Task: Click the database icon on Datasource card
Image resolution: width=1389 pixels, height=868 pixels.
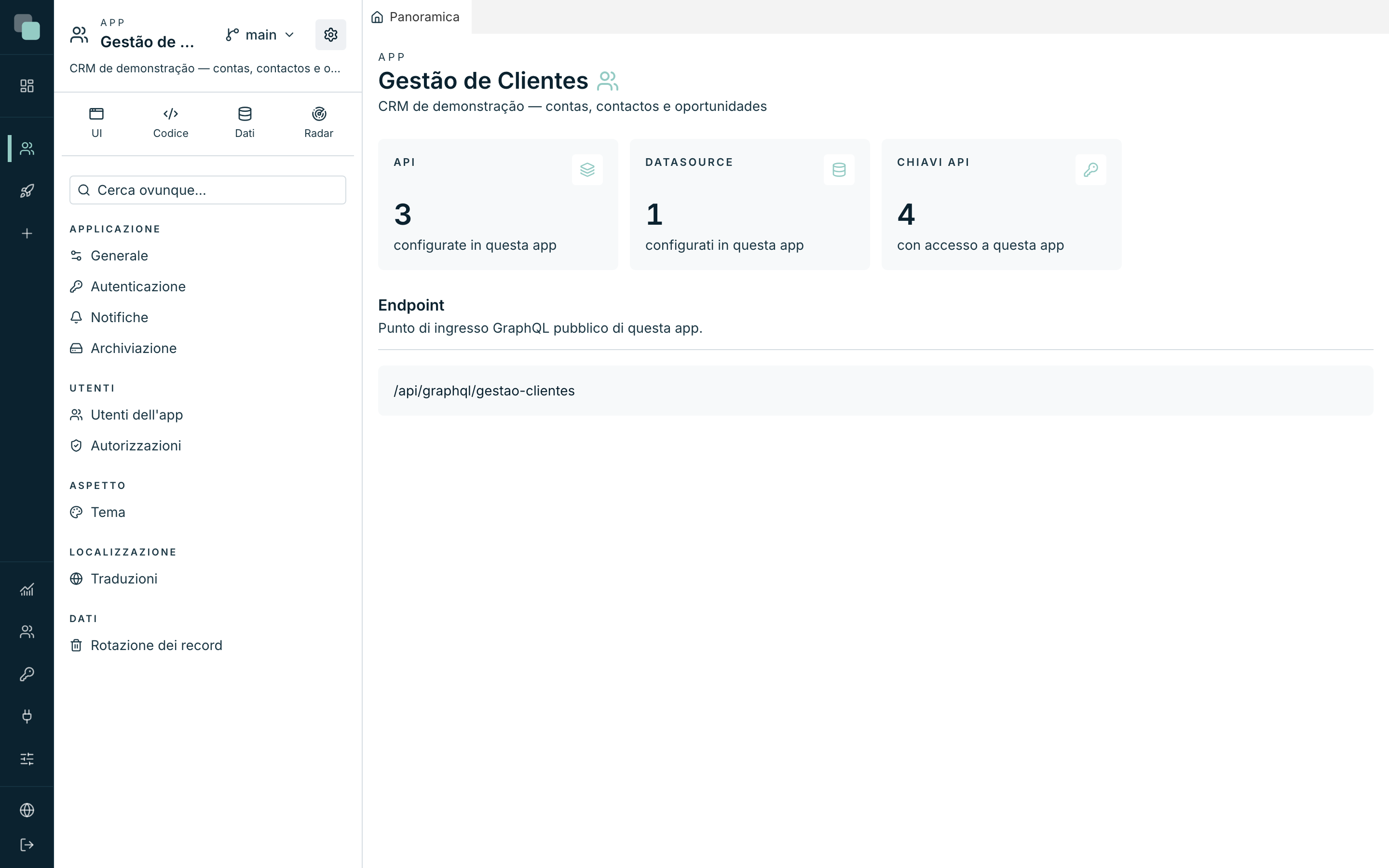Action: pyautogui.click(x=839, y=170)
